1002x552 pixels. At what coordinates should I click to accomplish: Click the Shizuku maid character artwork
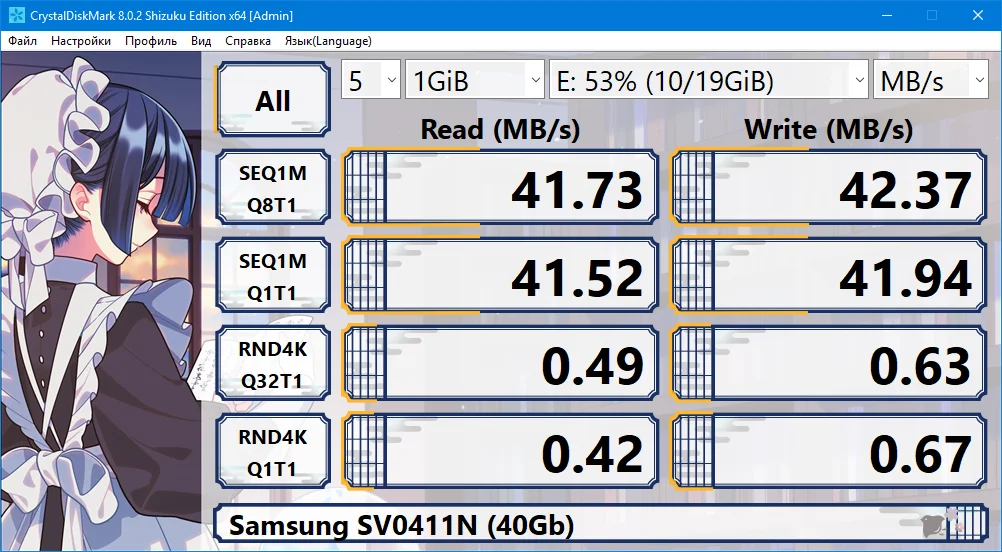point(100,302)
